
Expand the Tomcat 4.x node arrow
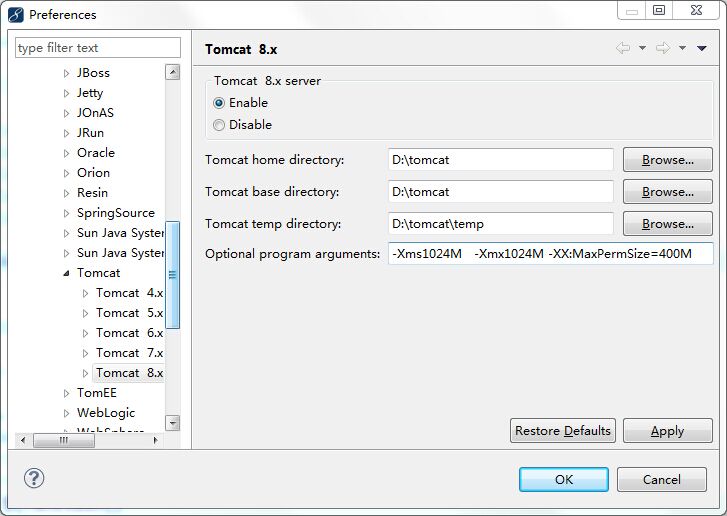pos(85,293)
